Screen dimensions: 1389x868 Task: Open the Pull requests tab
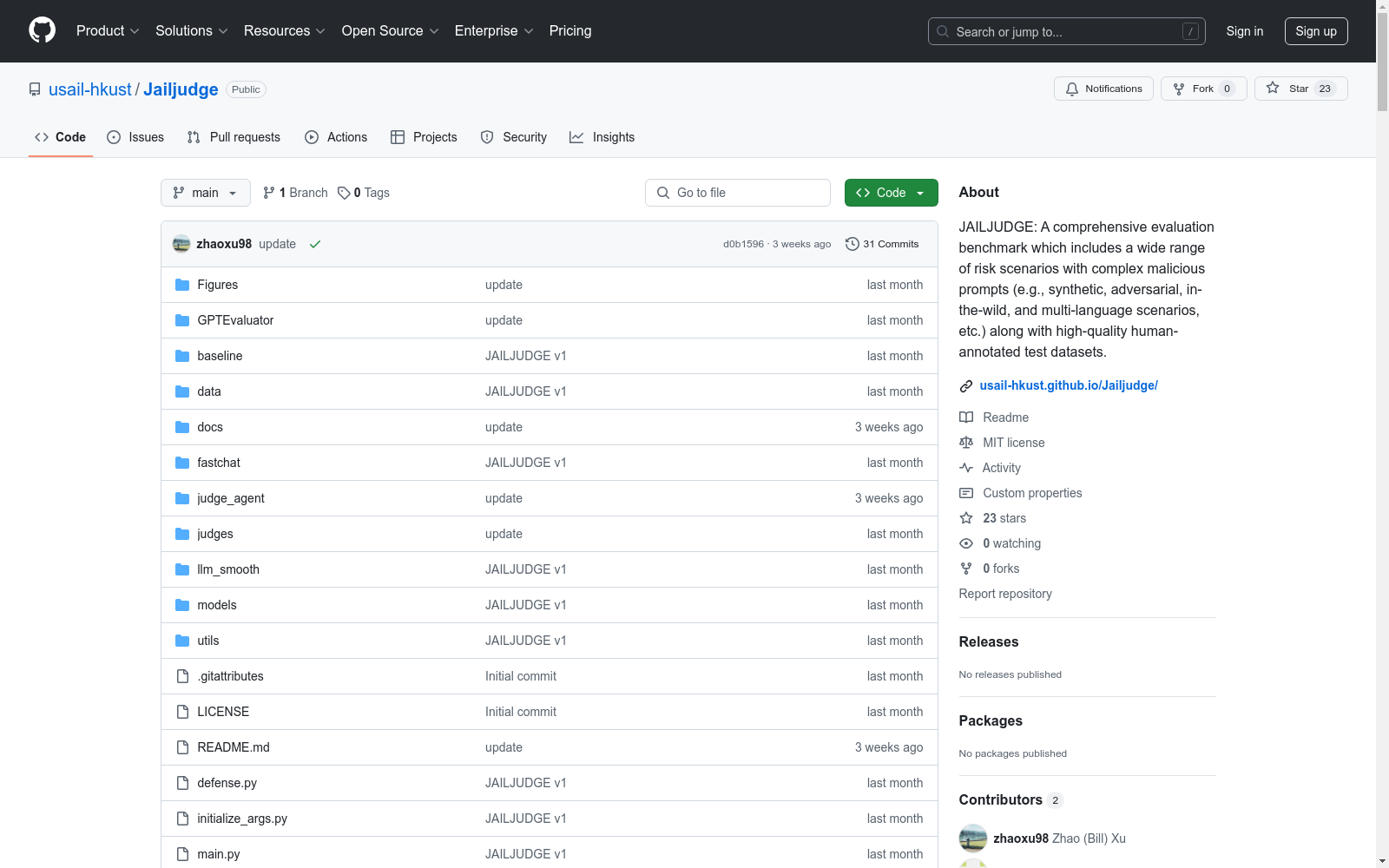[234, 137]
